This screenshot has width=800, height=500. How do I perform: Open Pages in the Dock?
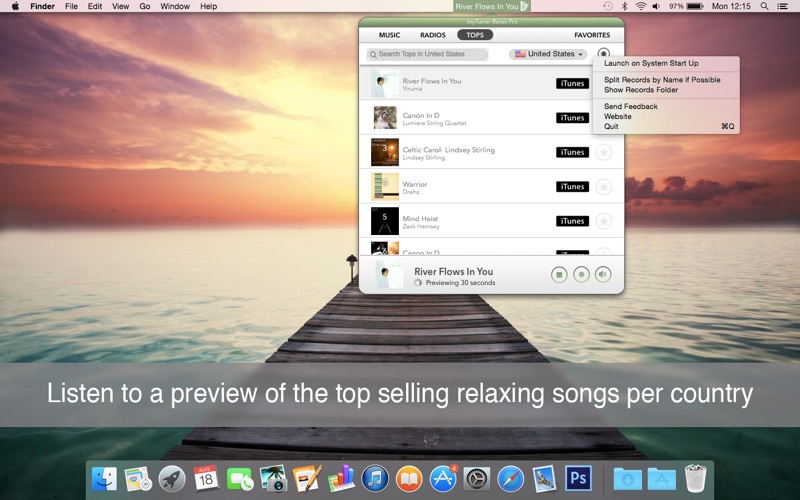click(307, 479)
